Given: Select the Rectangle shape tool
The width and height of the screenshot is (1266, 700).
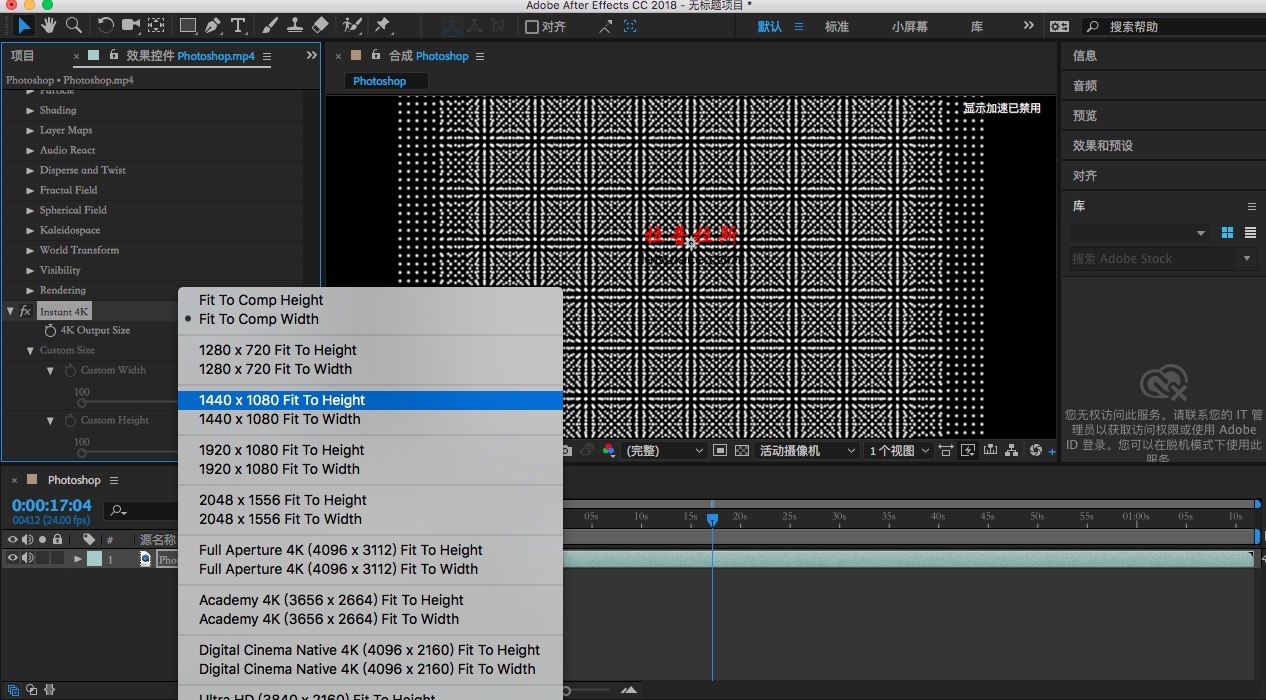Looking at the screenshot, I should point(188,25).
